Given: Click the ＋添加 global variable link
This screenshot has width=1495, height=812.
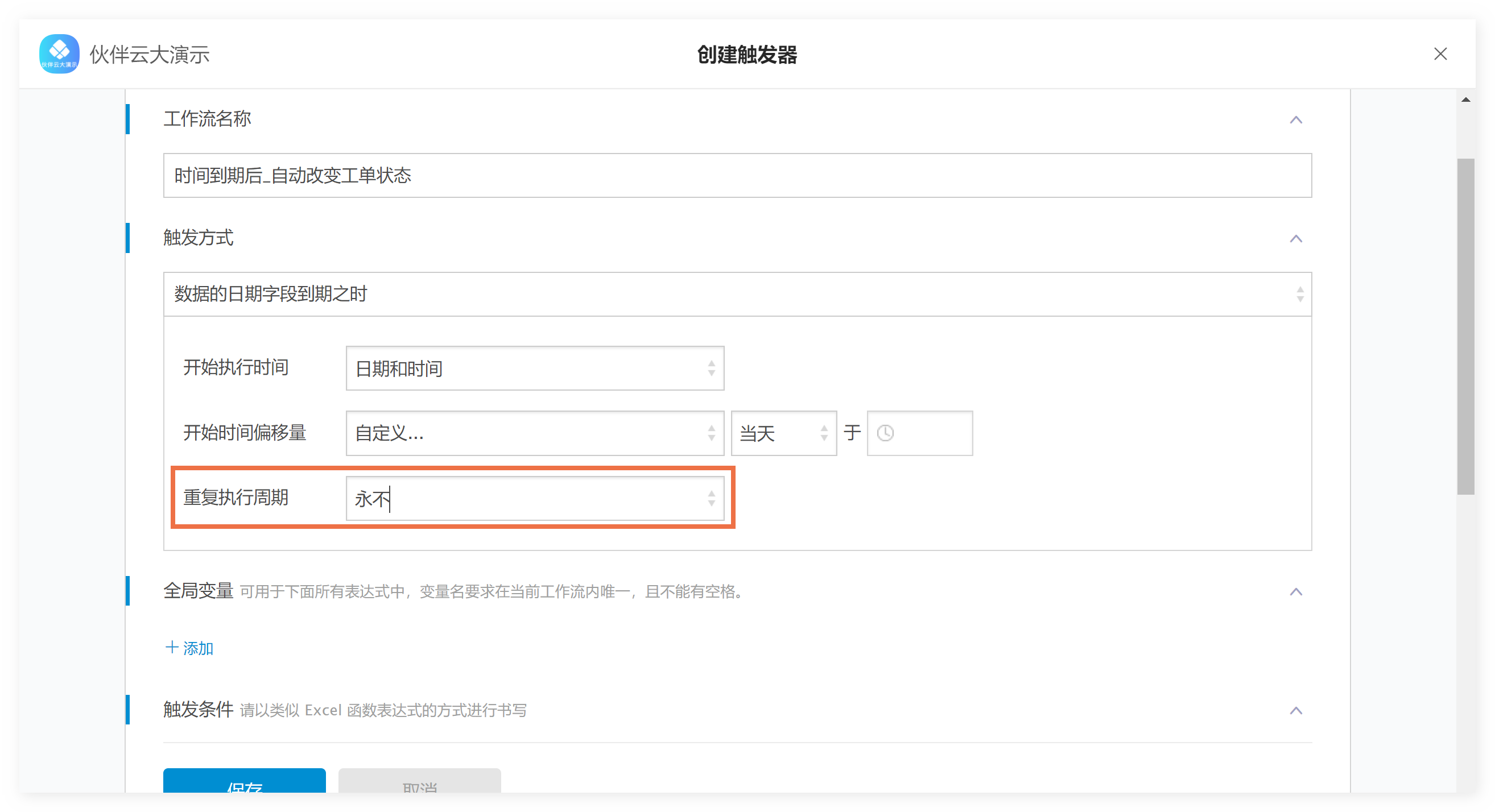Looking at the screenshot, I should (189, 648).
